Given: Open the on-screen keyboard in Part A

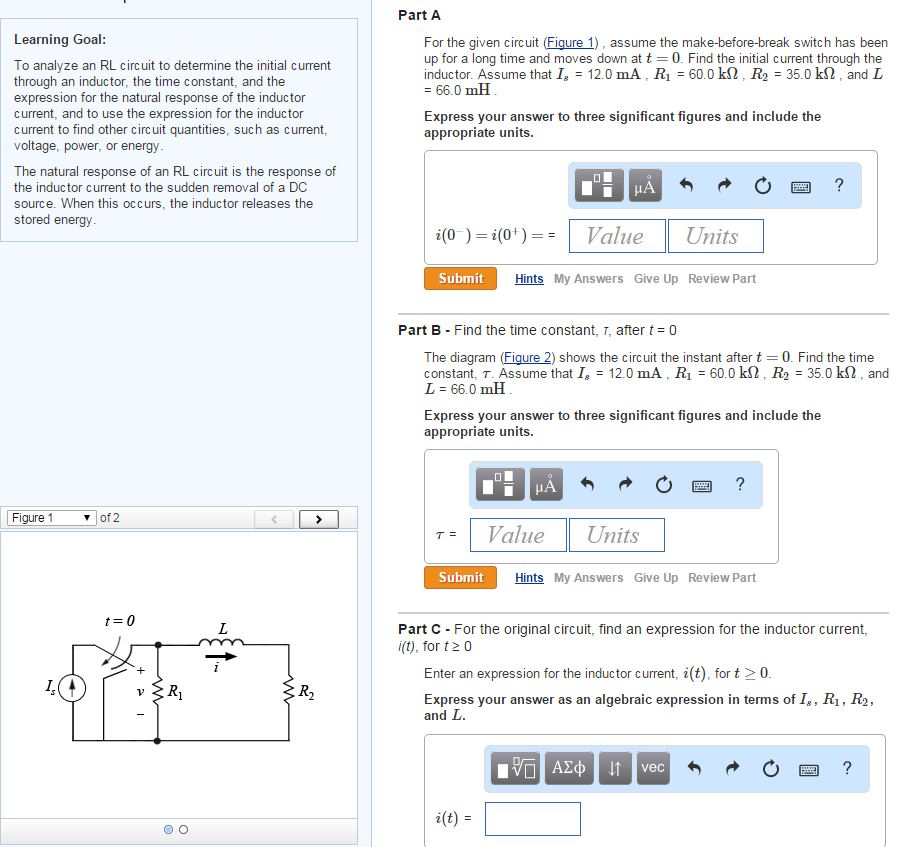Looking at the screenshot, I should tap(800, 185).
